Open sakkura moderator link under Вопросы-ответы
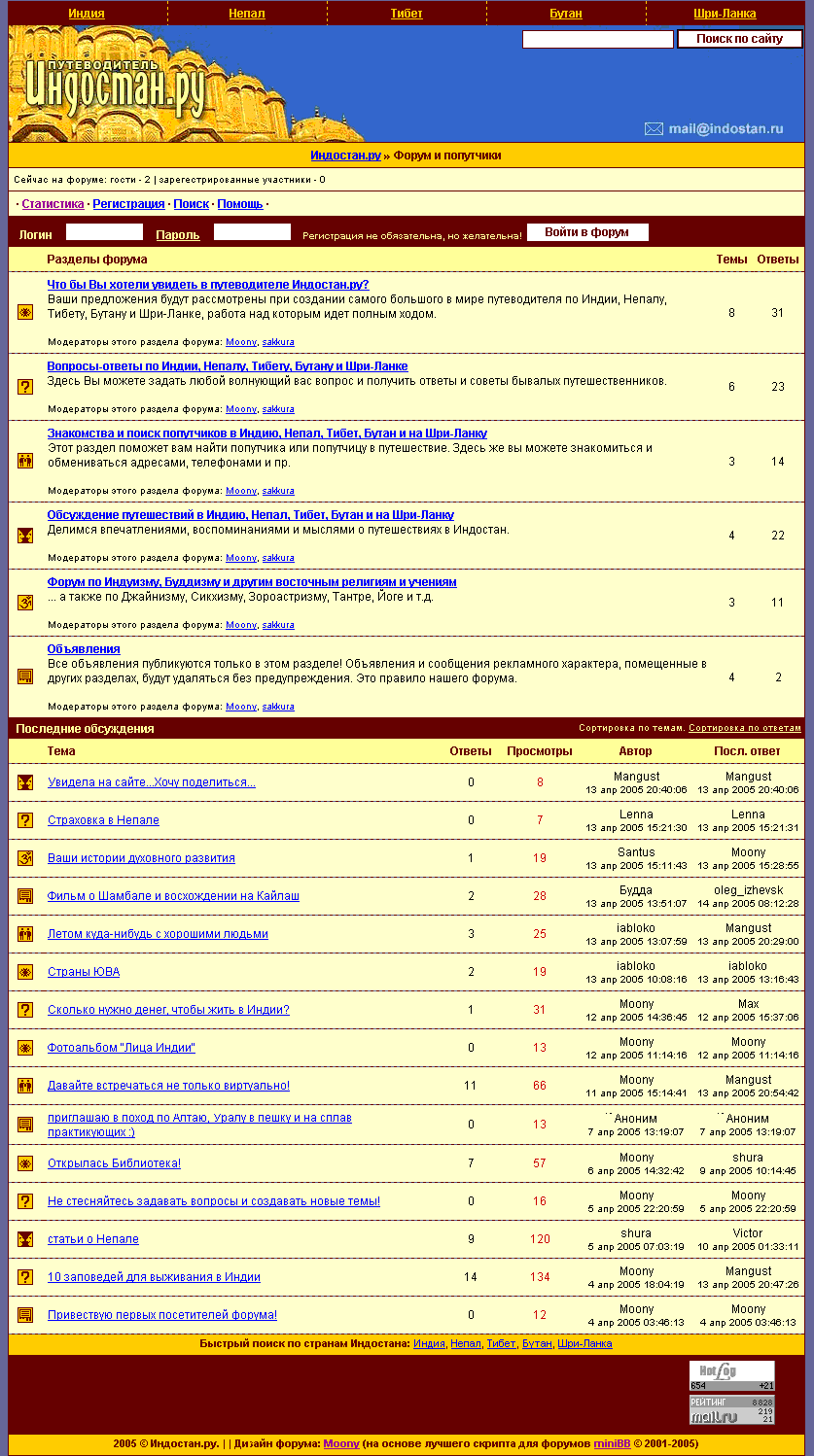Viewport: 814px width, 1456px height. coord(278,409)
